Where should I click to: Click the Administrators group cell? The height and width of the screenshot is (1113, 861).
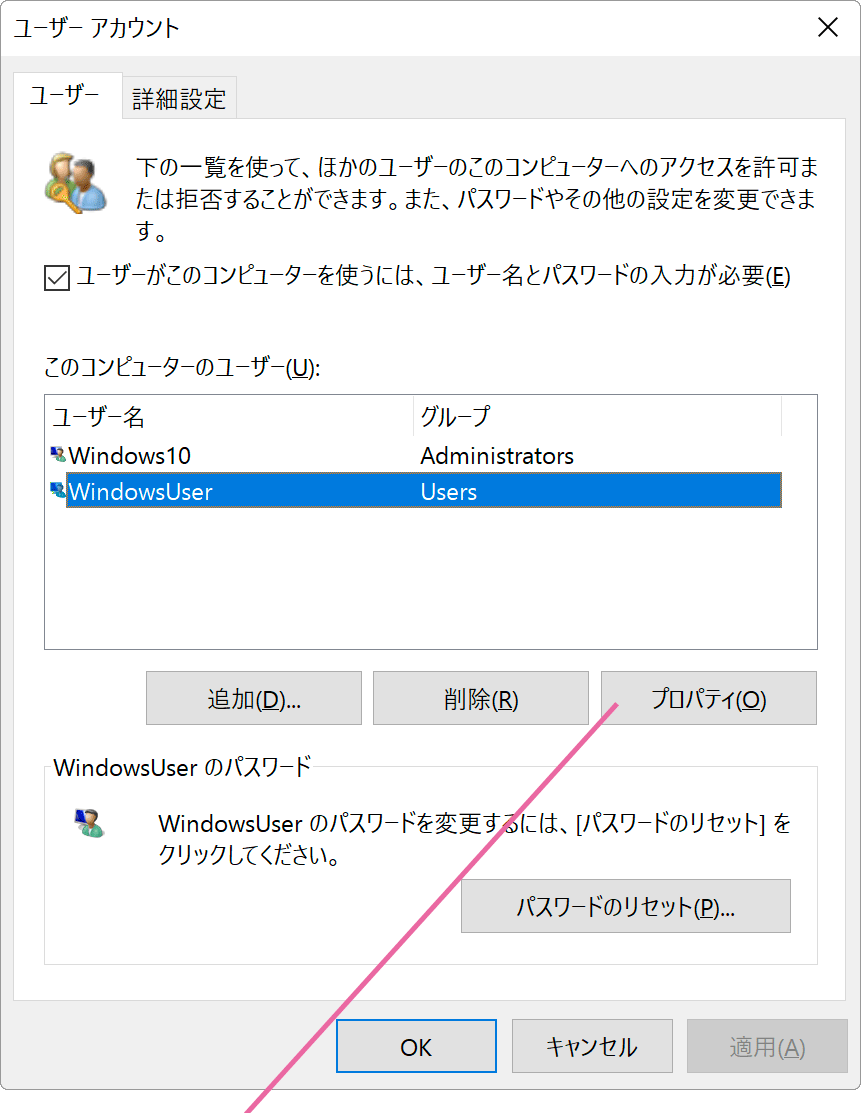click(x=497, y=456)
